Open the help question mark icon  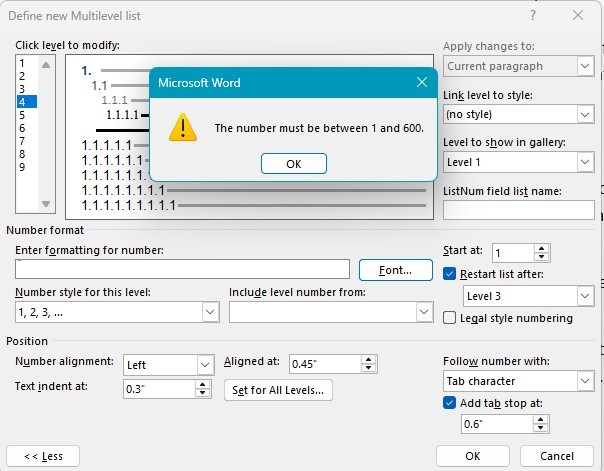click(x=532, y=15)
